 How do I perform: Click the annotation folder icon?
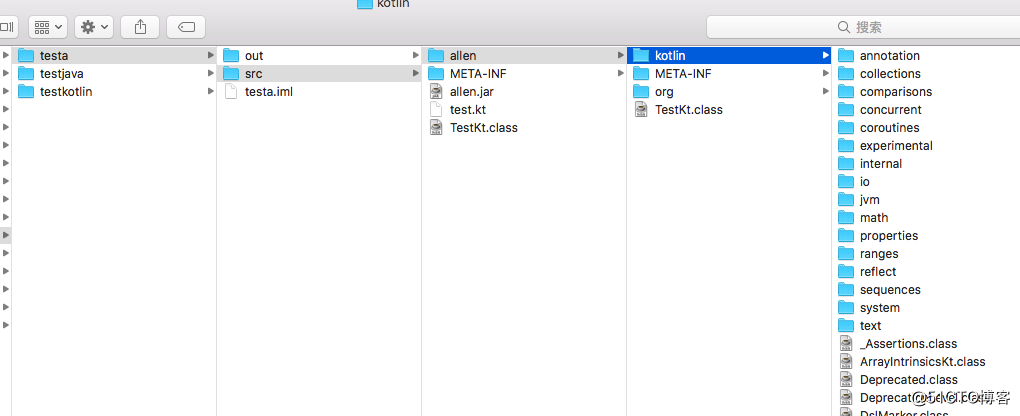click(846, 55)
